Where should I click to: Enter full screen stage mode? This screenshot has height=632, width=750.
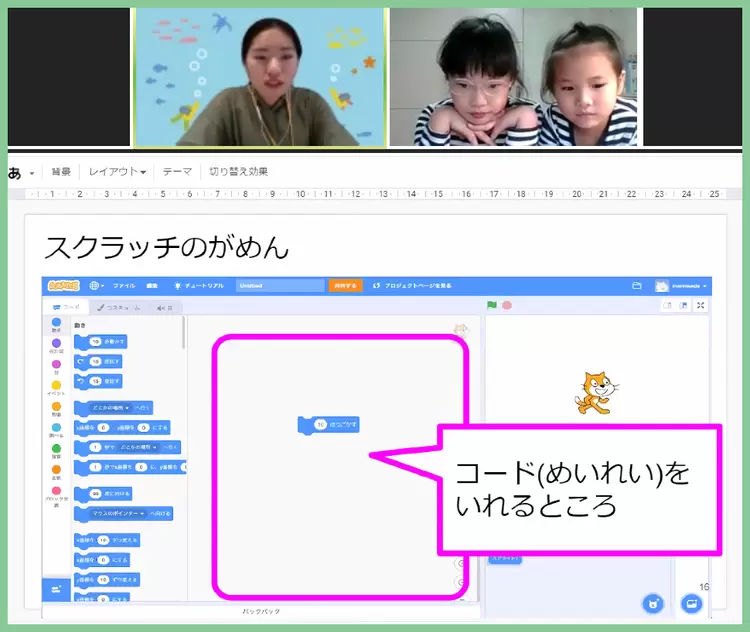(x=701, y=305)
